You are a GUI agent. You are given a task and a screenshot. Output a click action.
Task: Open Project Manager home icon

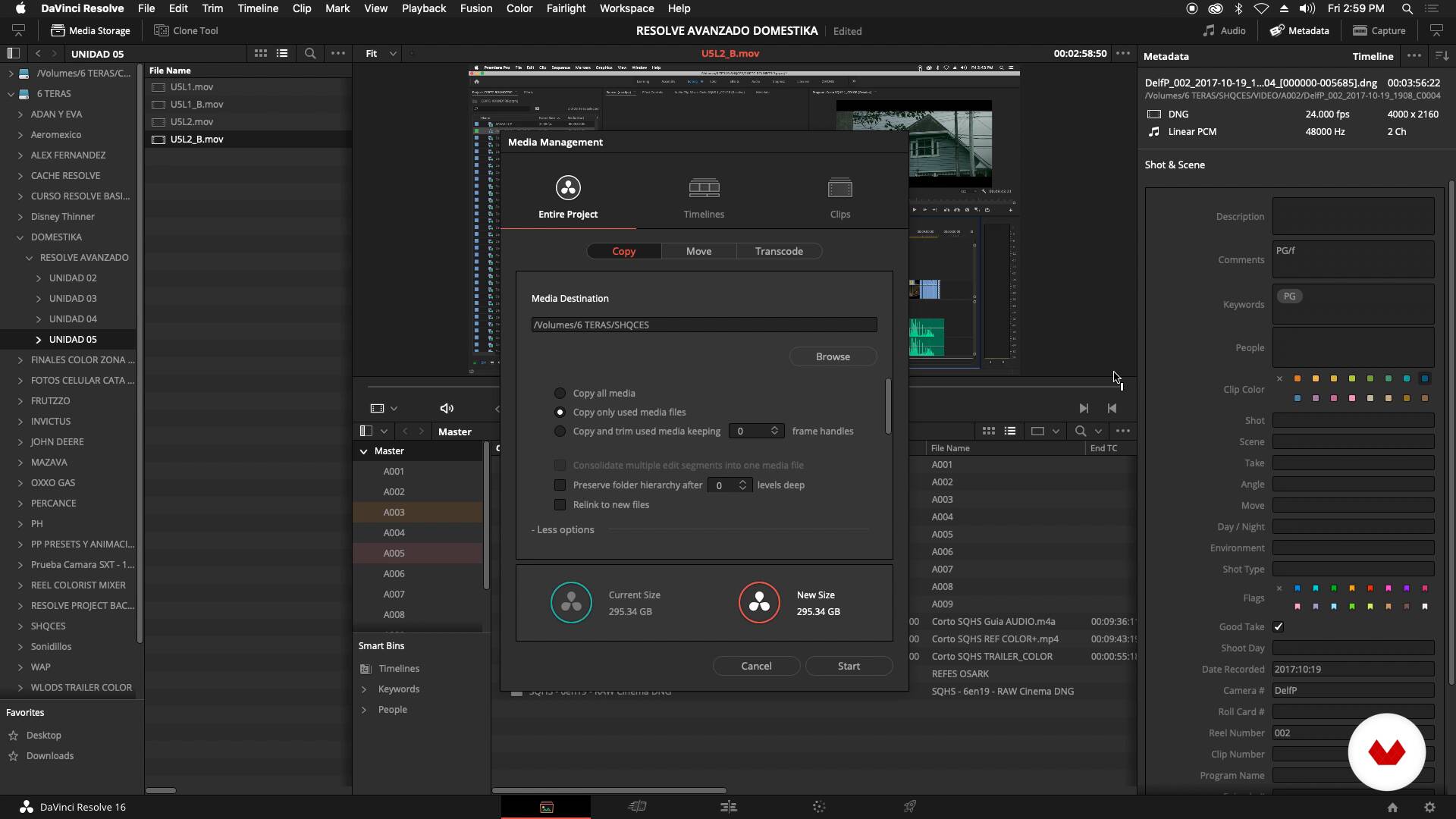pyautogui.click(x=1392, y=808)
